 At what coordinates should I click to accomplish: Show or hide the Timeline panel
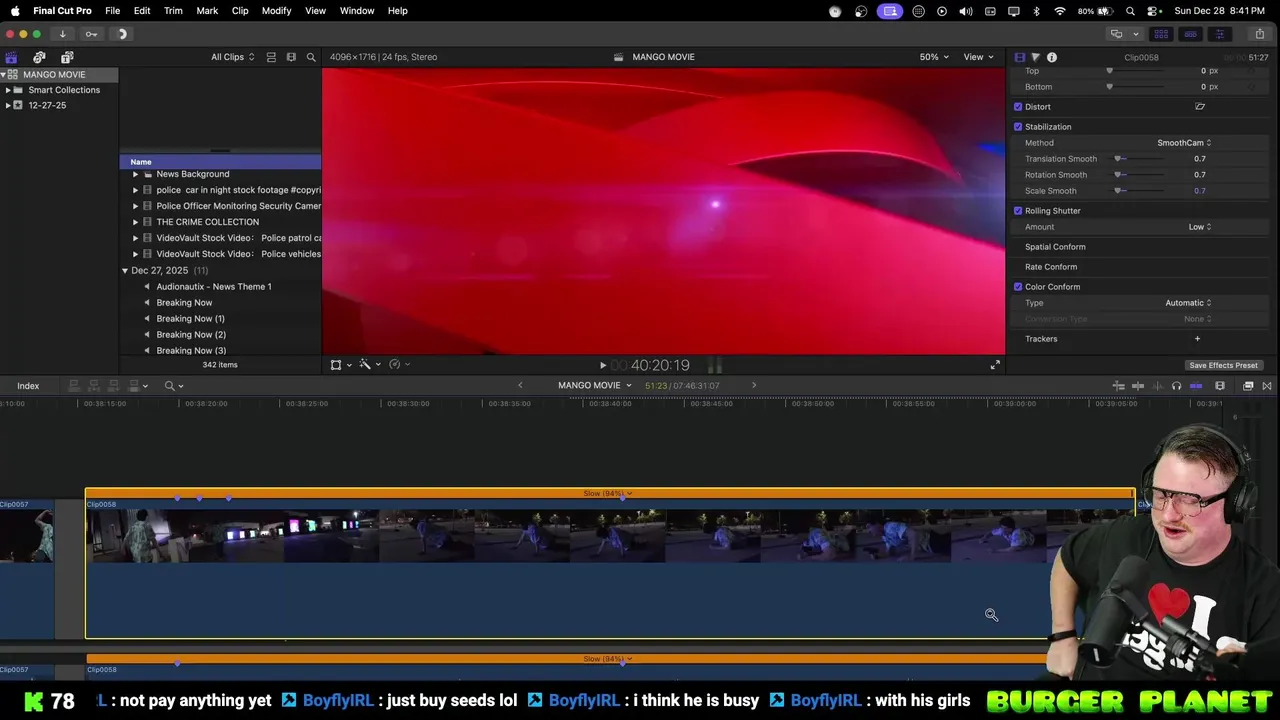pos(1190,34)
